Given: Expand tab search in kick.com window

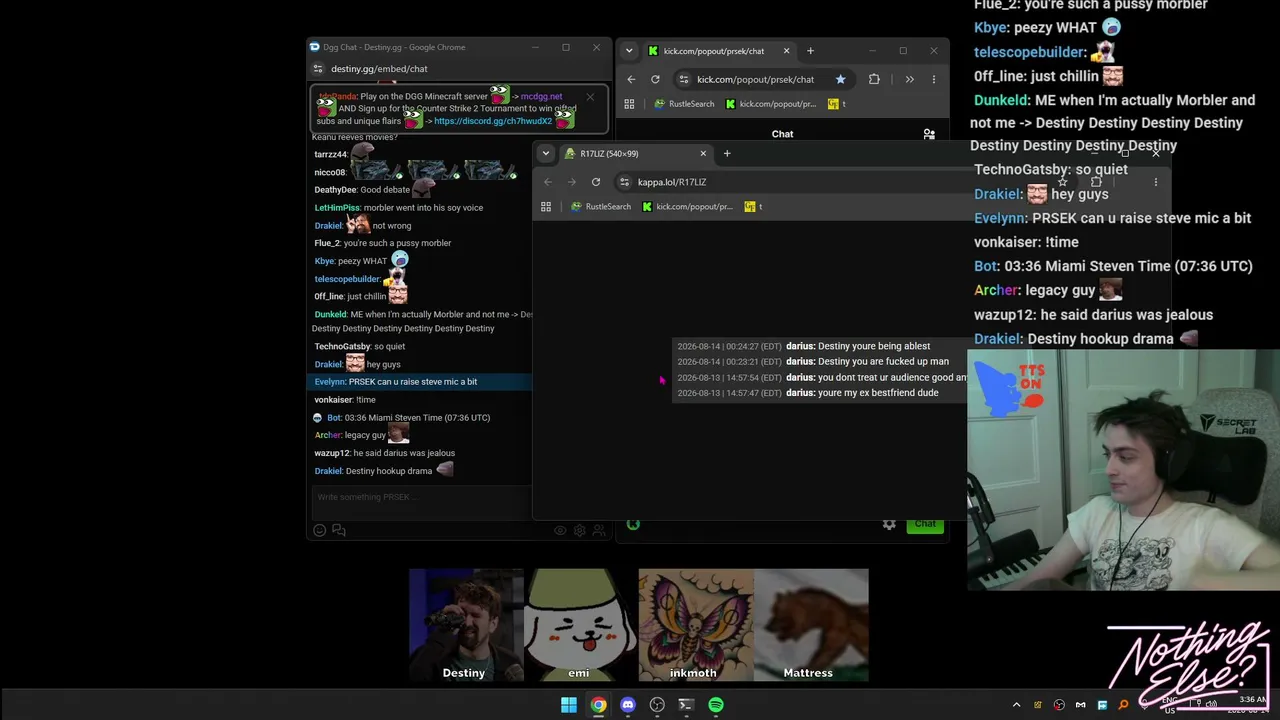Looking at the screenshot, I should [629, 51].
